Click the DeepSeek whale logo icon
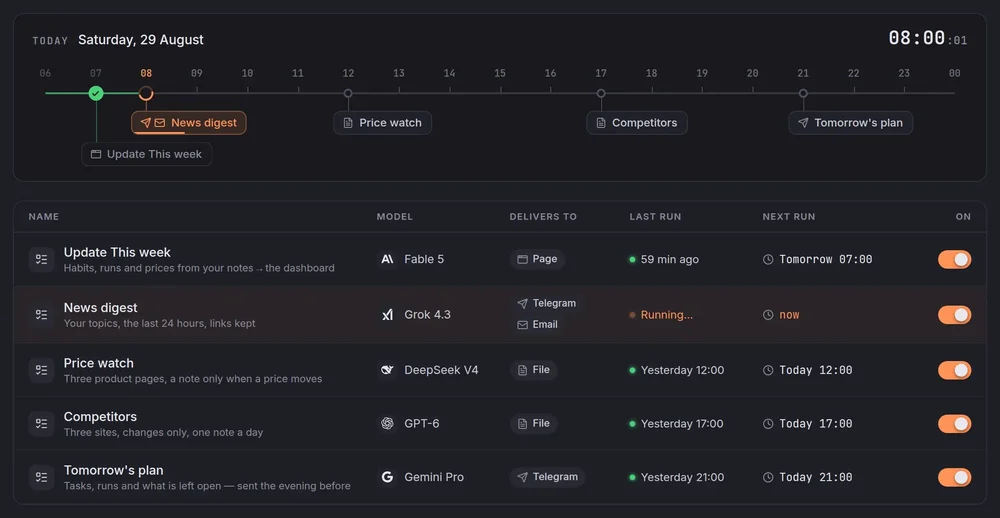This screenshot has width=1000, height=518. [x=387, y=370]
